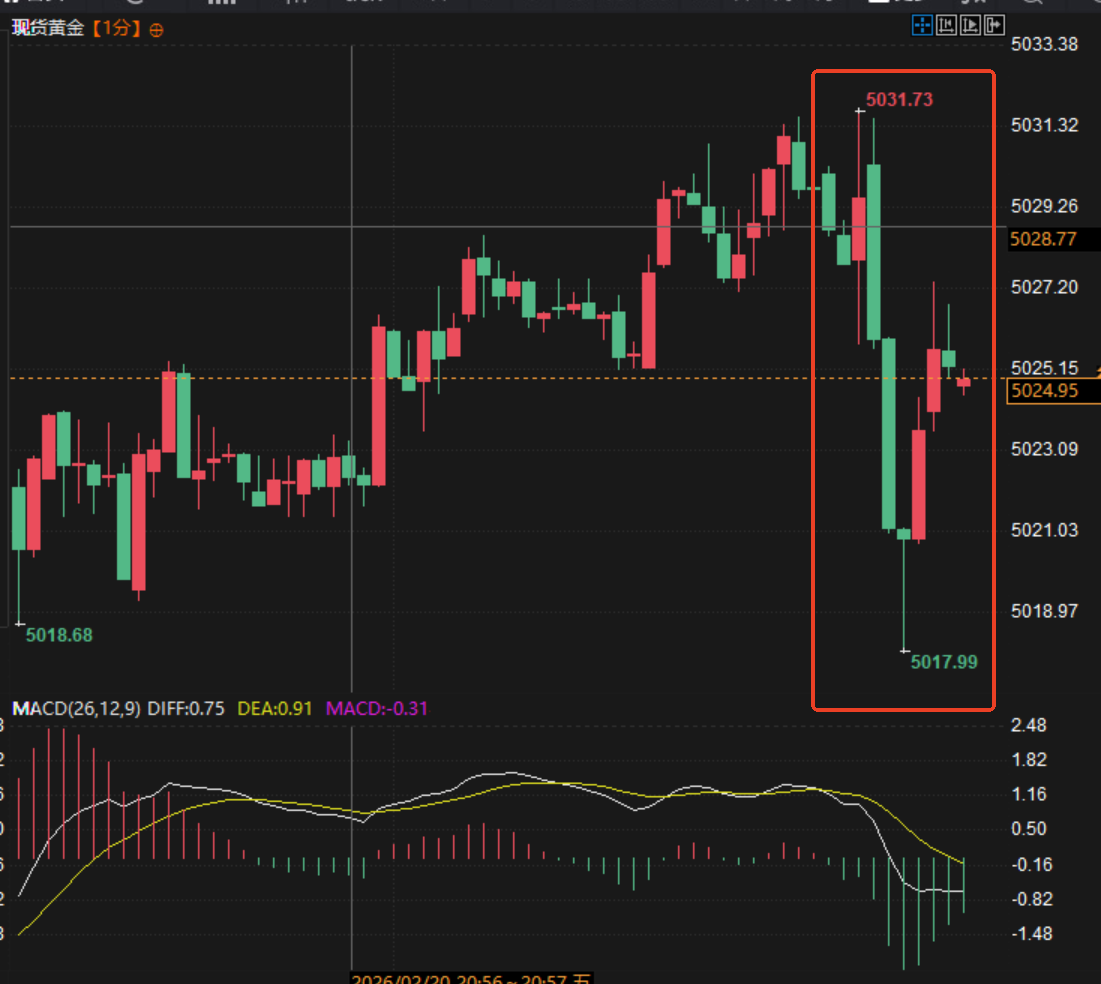Image resolution: width=1101 pixels, height=984 pixels.
Task: Click the 5018.68 low price label
Action: pos(59,635)
